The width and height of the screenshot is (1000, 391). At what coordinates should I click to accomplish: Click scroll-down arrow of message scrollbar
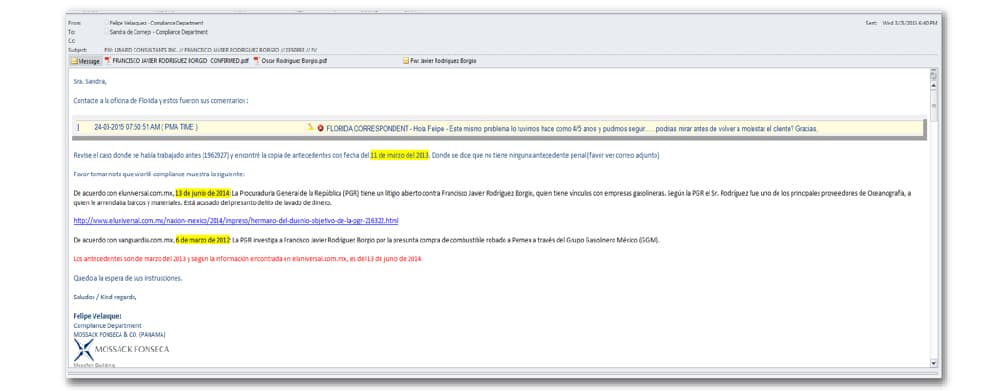[934, 363]
